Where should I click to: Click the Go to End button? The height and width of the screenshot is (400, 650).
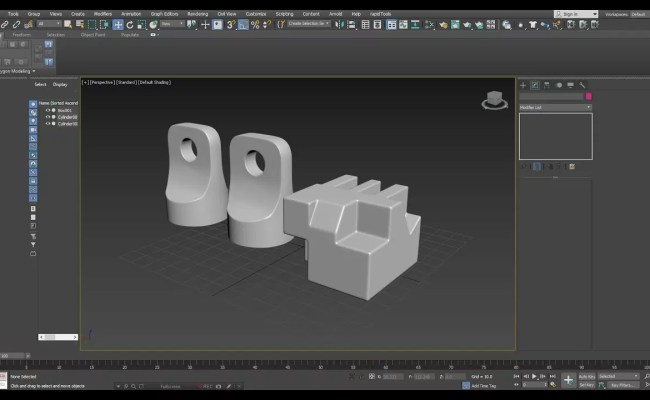553,376
